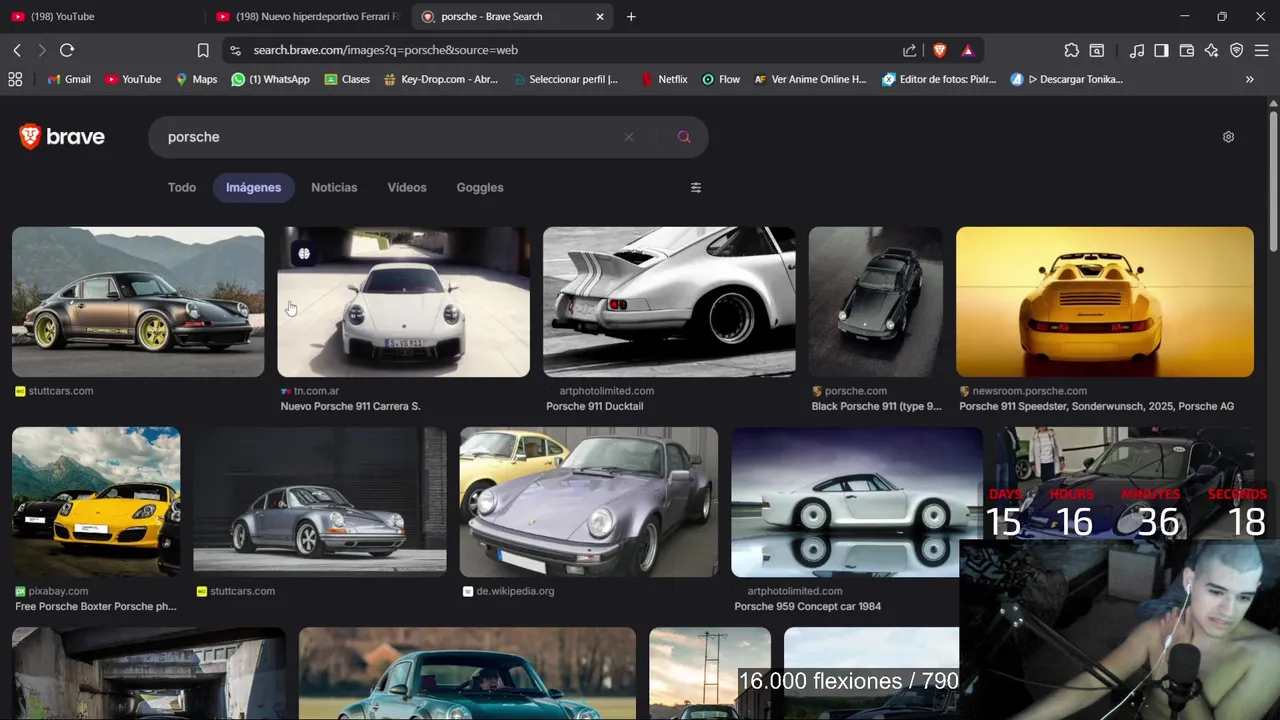
Task: Open the Key-Drop.com bookmark
Action: [x=441, y=79]
